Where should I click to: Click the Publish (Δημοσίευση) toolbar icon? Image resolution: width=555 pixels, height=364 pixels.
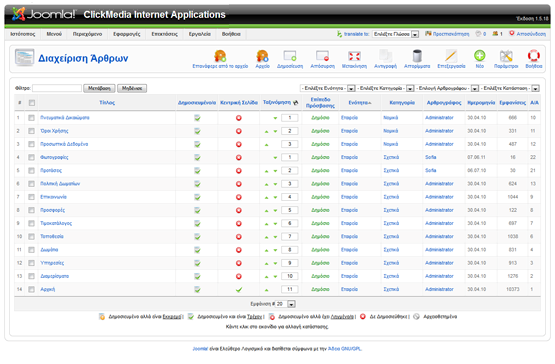tap(290, 56)
